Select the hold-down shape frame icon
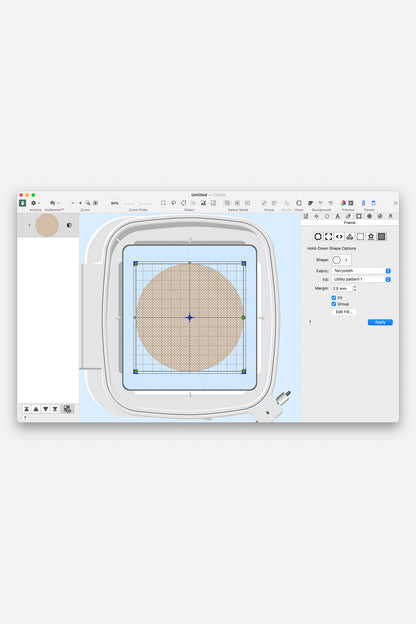416x624 pixels. 381,237
